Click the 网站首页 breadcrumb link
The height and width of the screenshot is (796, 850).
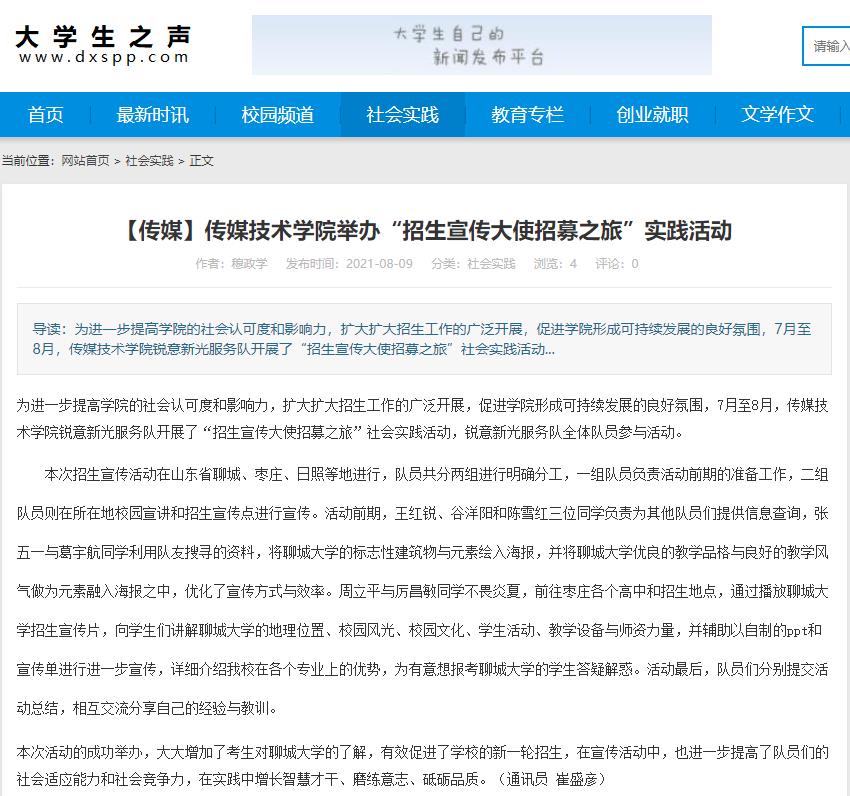click(85, 161)
